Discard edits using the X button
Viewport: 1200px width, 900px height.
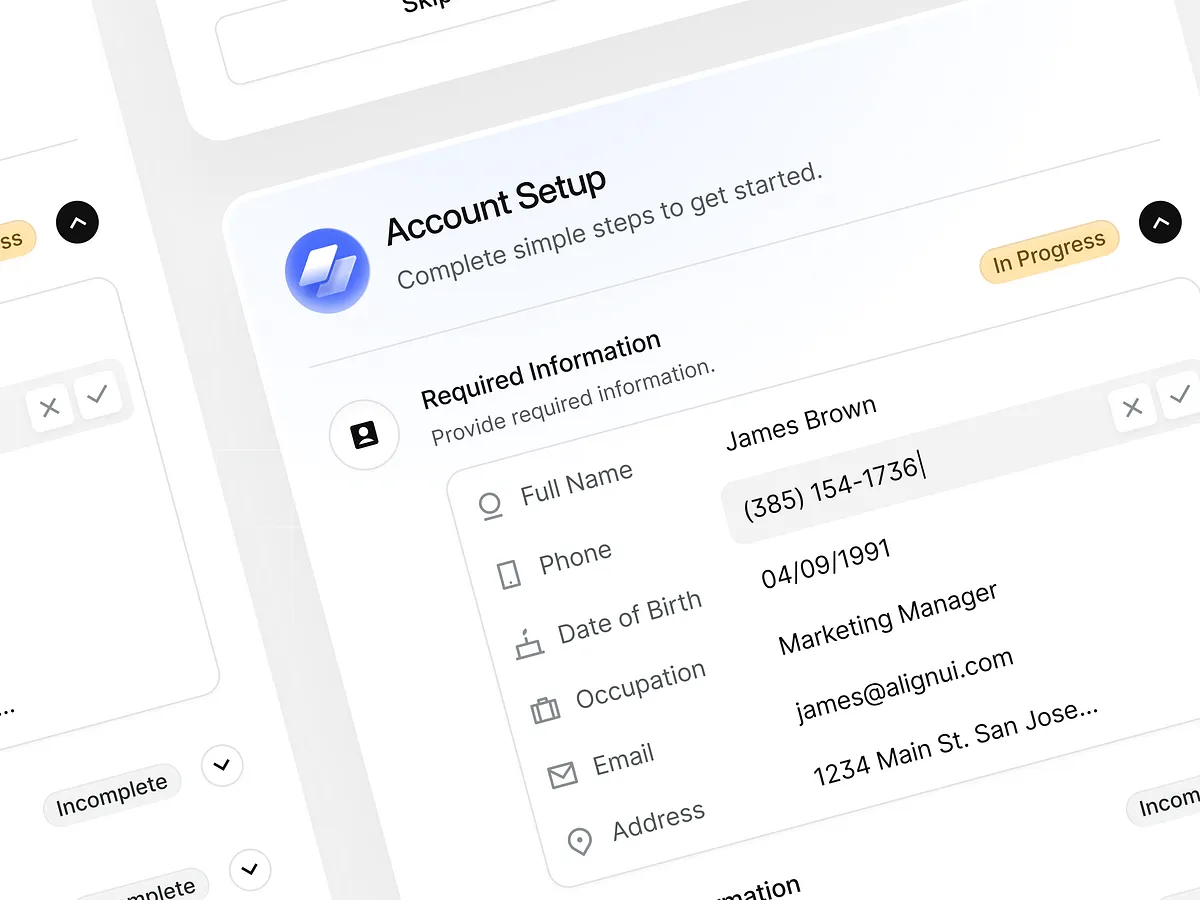(x=1131, y=408)
